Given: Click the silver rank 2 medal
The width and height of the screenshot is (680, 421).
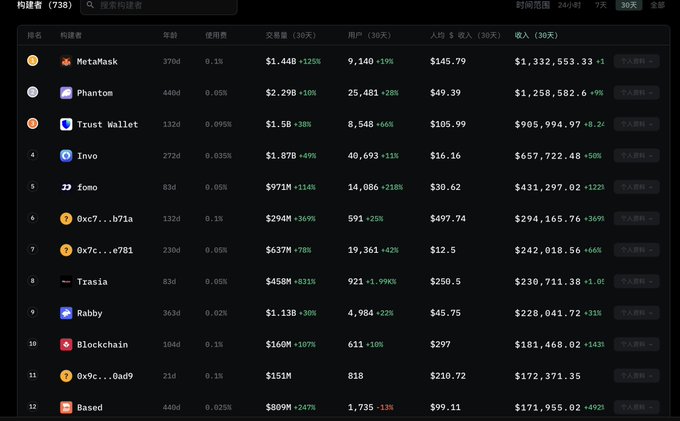Looking at the screenshot, I should [x=33, y=92].
